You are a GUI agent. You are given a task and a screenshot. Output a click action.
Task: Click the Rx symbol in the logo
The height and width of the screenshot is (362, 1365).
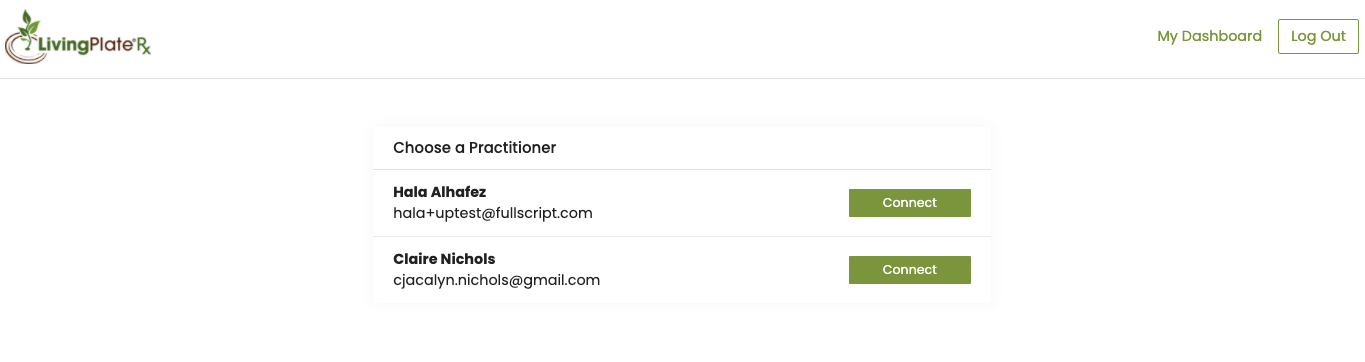(x=143, y=45)
